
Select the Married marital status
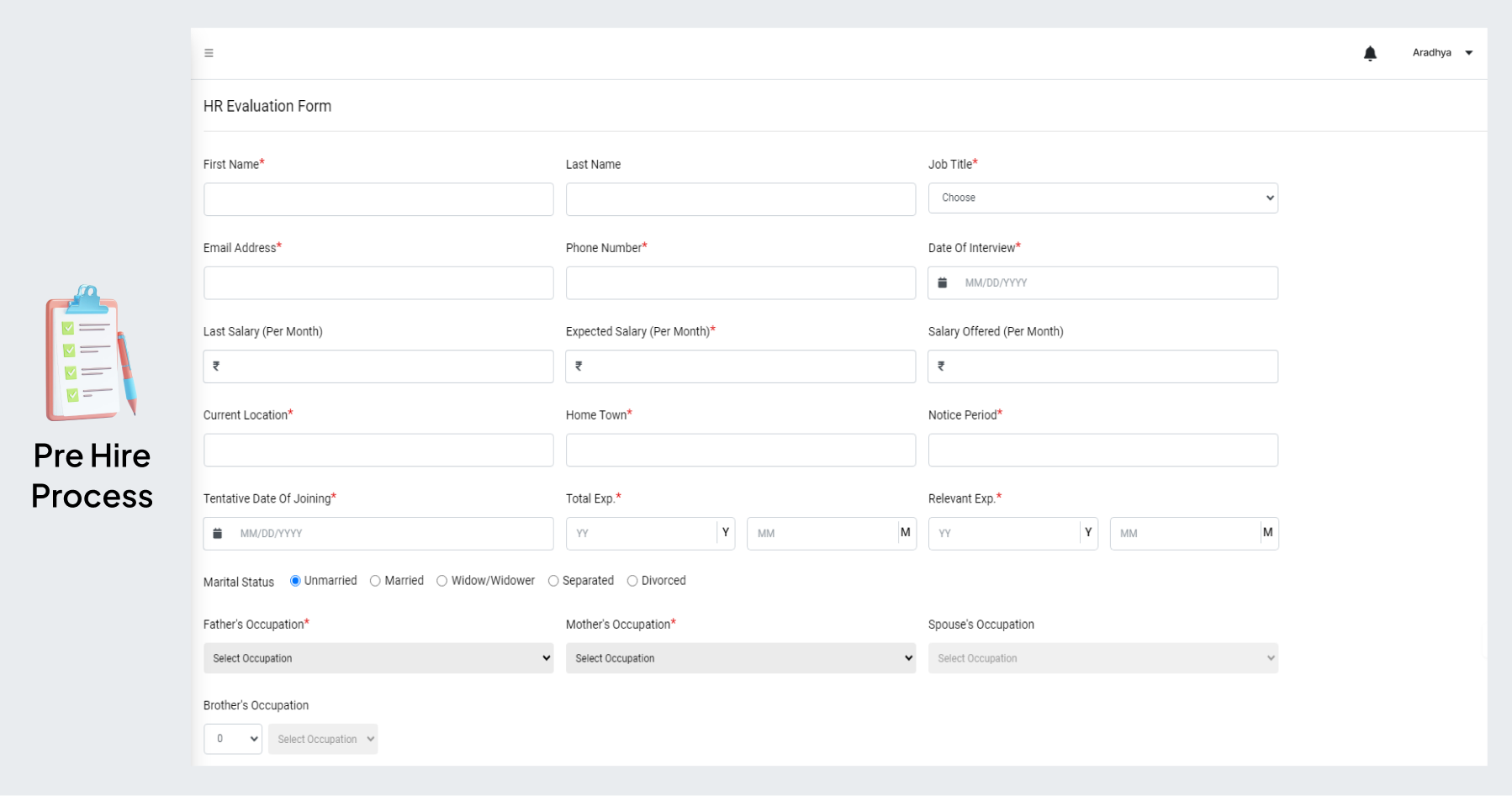point(375,581)
